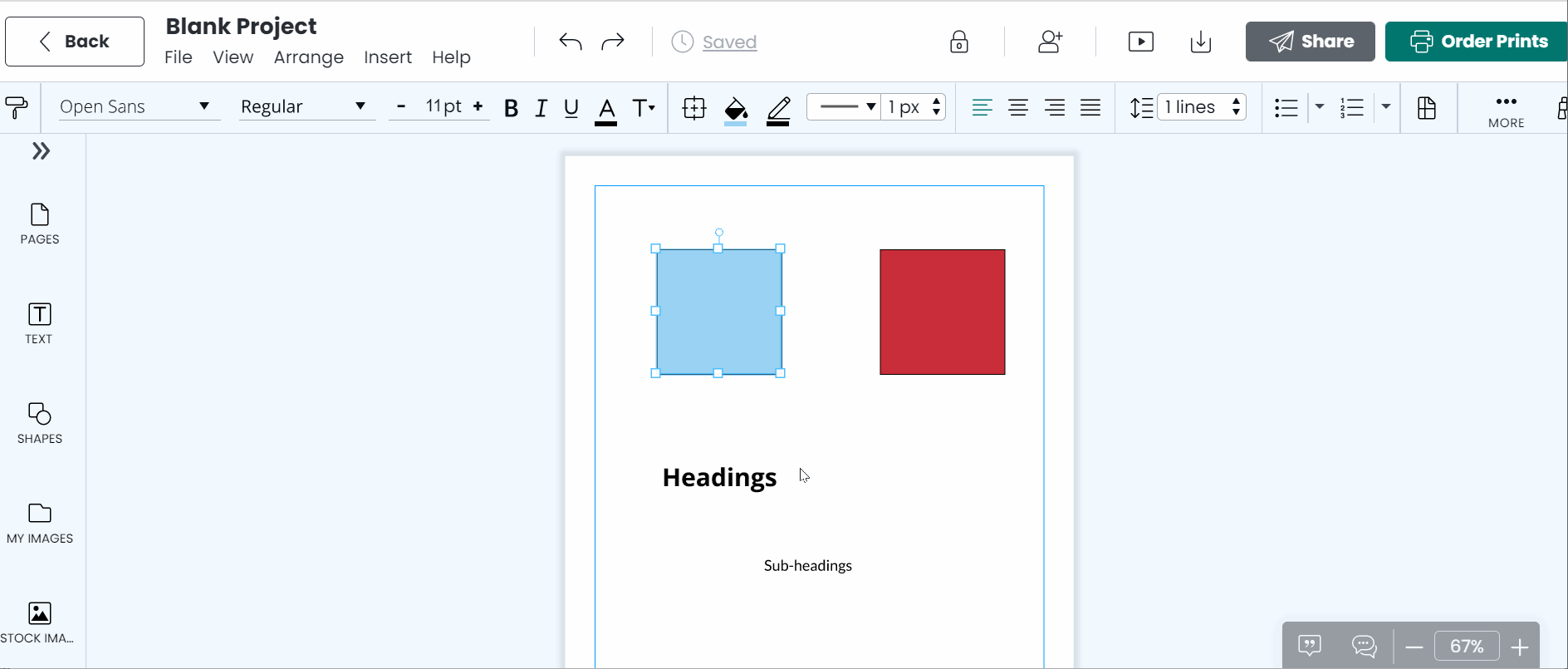The image size is (1568, 669).
Task: Click the Headings text box
Action: [x=719, y=477]
